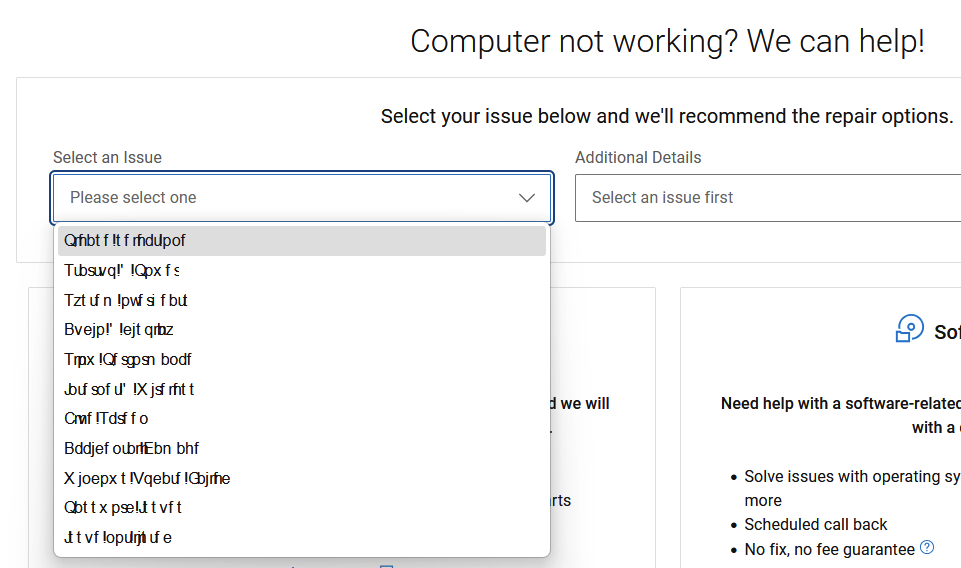Image resolution: width=961 pixels, height=568 pixels.
Task: Pick the 'Tztufn pwfsifbu' (System overheat) option
Action: 301,300
